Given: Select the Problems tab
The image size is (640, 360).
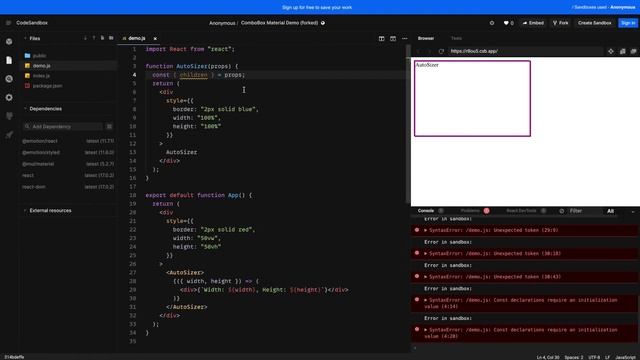Looking at the screenshot, I should tap(470, 211).
